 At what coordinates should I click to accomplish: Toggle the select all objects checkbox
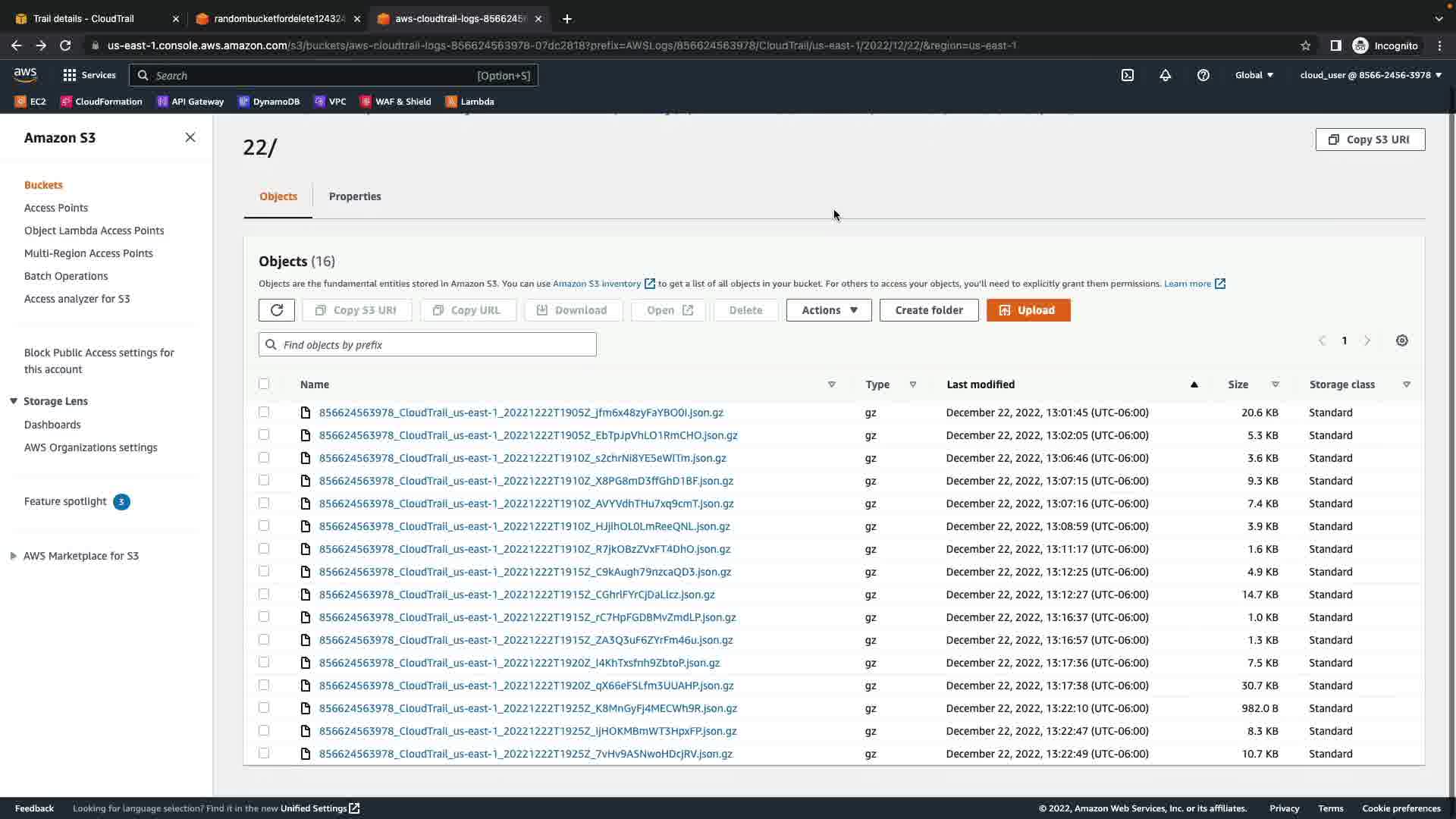click(264, 384)
